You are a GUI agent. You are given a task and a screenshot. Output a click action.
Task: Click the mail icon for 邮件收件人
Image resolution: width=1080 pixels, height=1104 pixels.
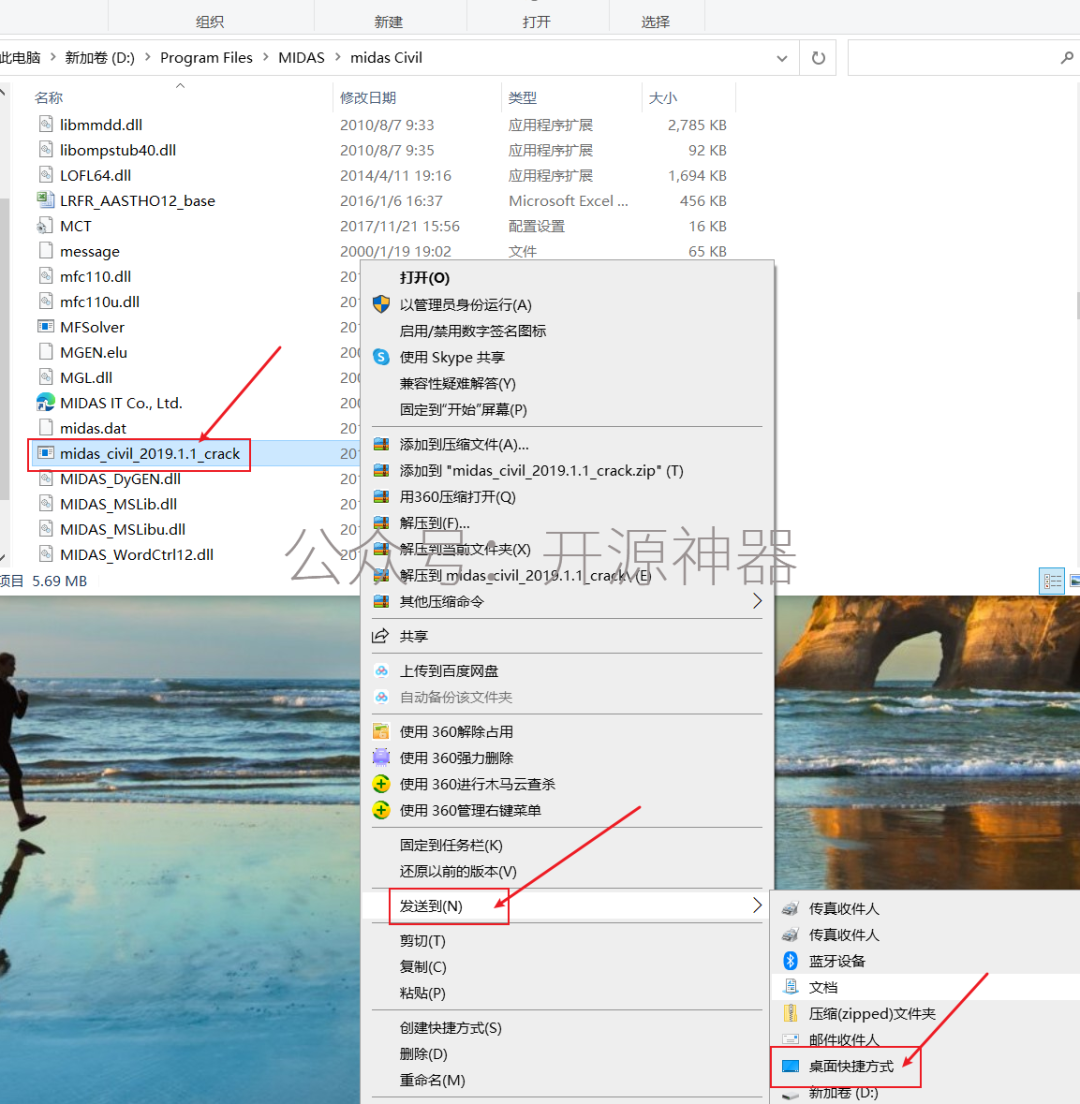[x=791, y=1040]
